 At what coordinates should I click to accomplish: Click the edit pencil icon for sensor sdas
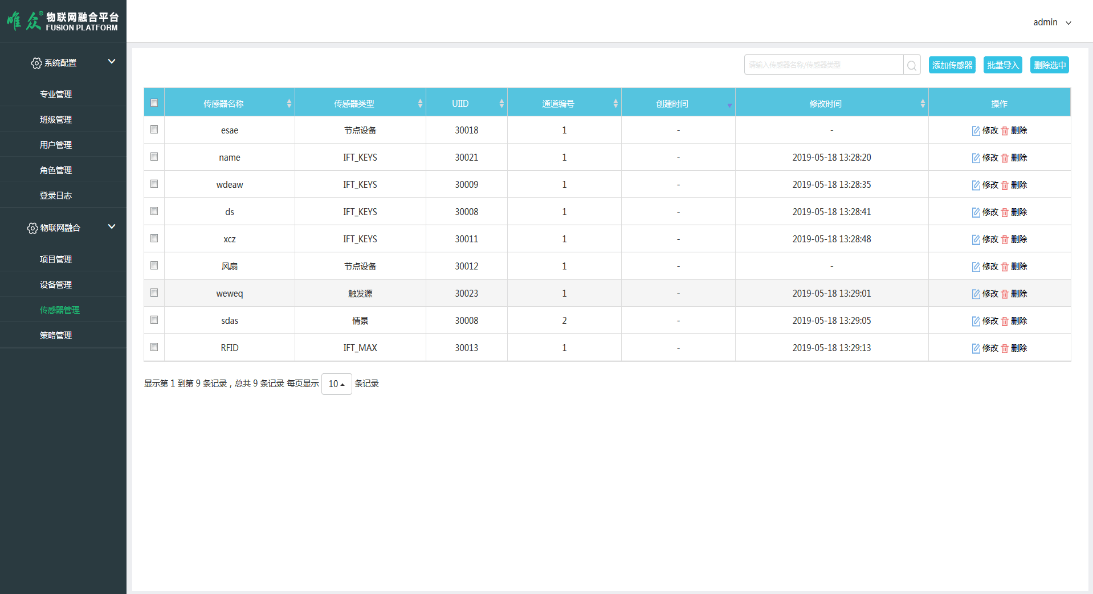click(975, 321)
